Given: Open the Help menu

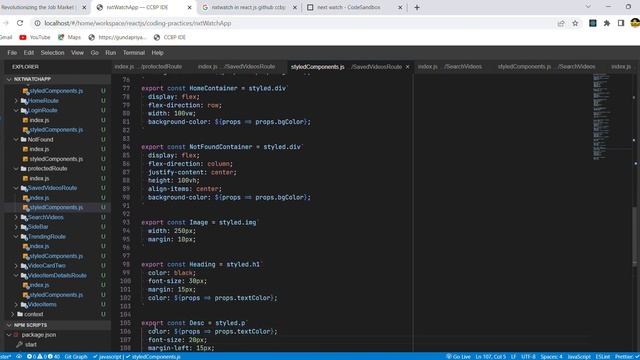Looking at the screenshot, I should [157, 53].
